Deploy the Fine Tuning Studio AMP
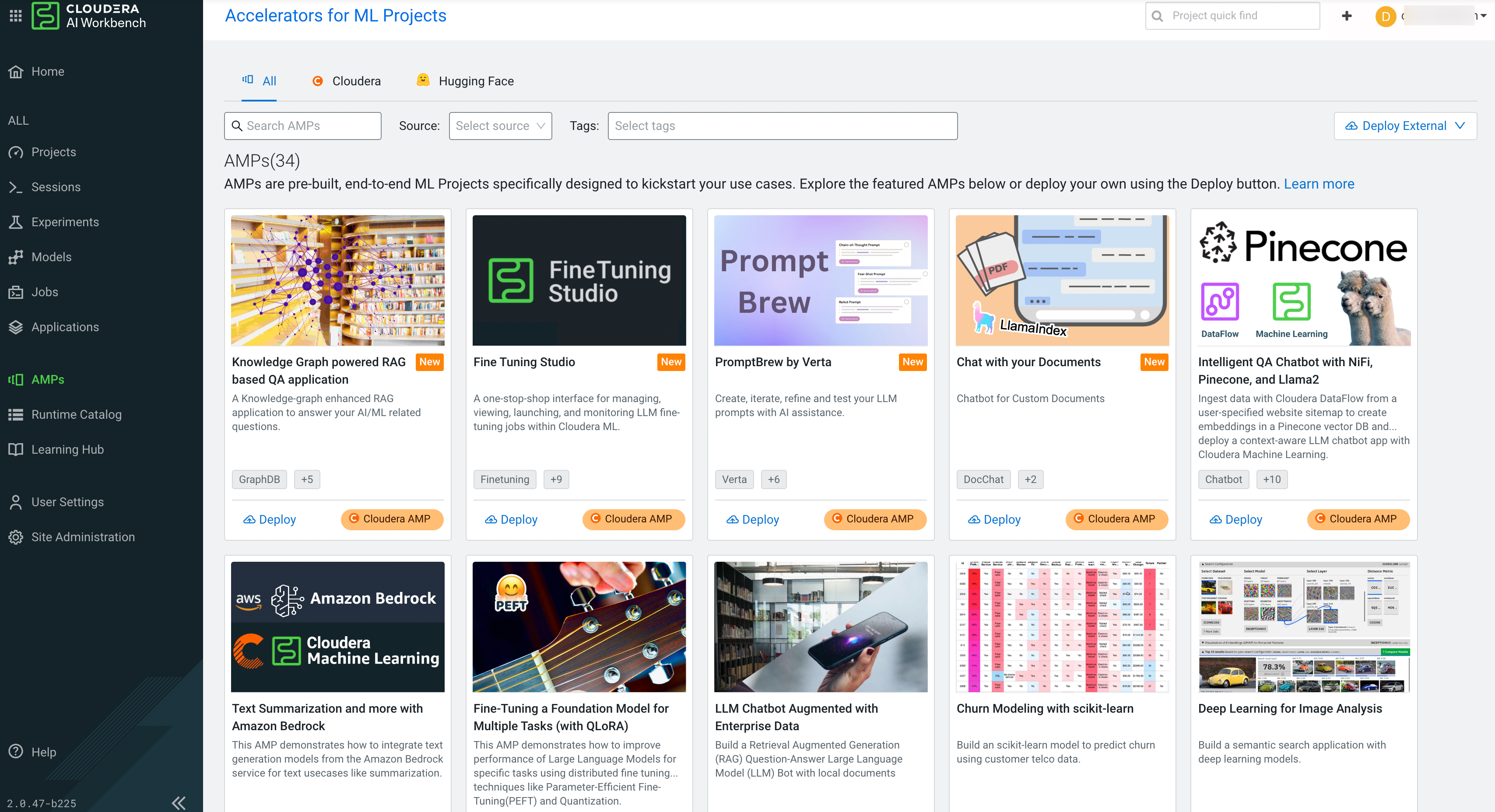Viewport: 1495px width, 812px height. tap(511, 520)
